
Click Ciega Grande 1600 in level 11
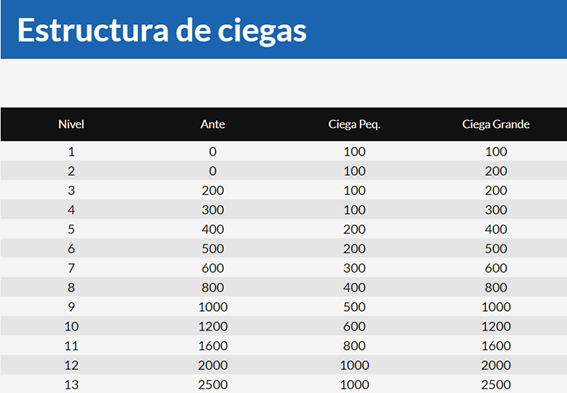click(x=496, y=346)
